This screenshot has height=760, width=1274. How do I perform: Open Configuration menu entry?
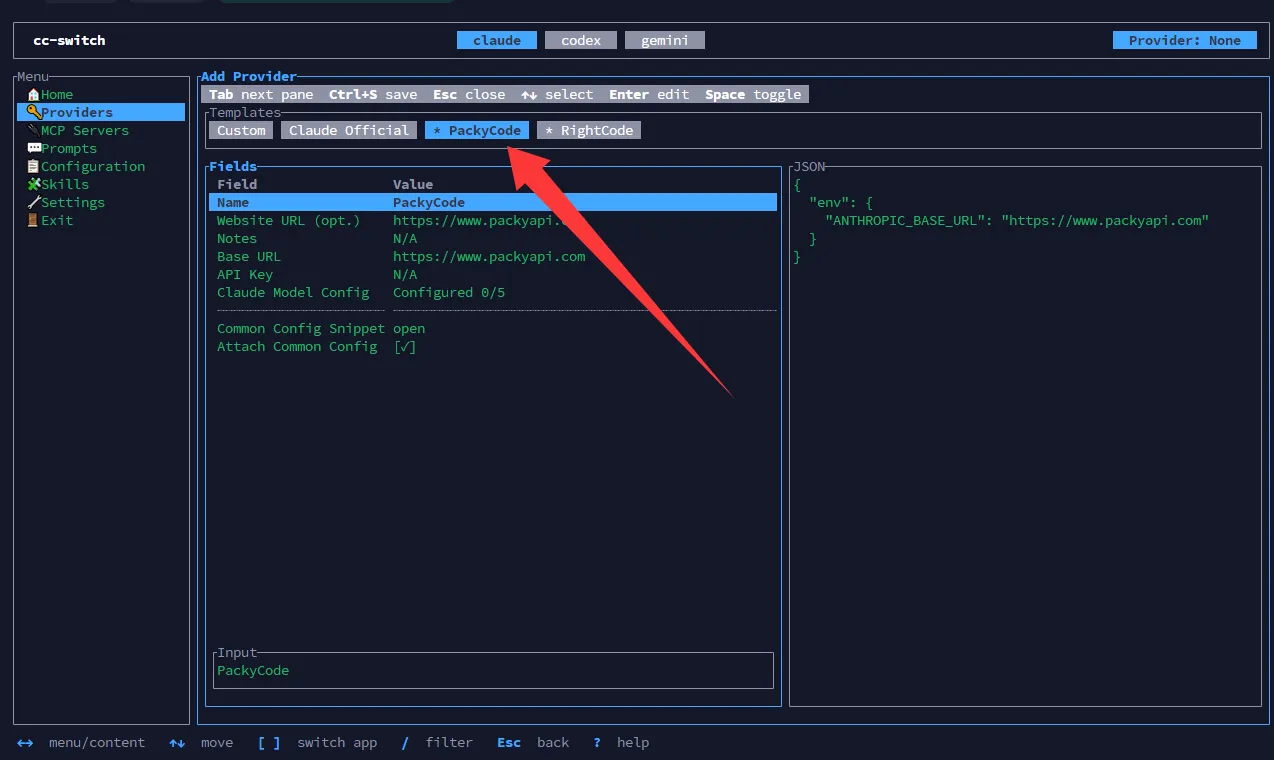pos(93,167)
